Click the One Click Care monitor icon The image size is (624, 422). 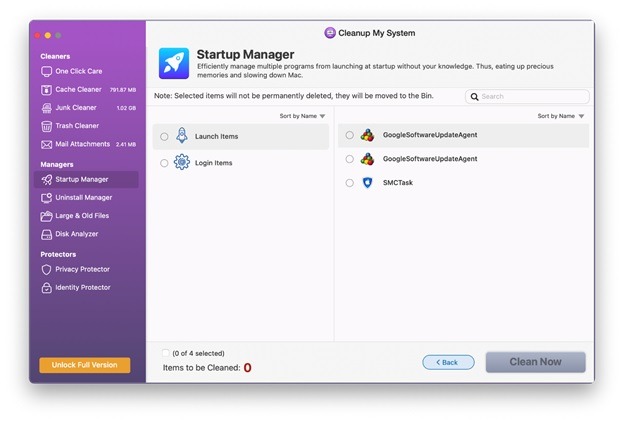point(47,72)
